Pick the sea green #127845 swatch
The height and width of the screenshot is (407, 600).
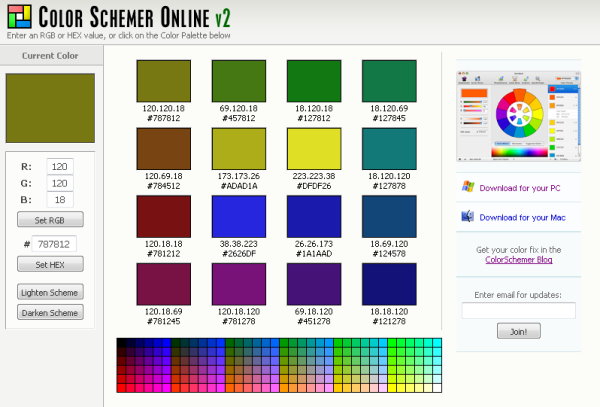point(389,81)
